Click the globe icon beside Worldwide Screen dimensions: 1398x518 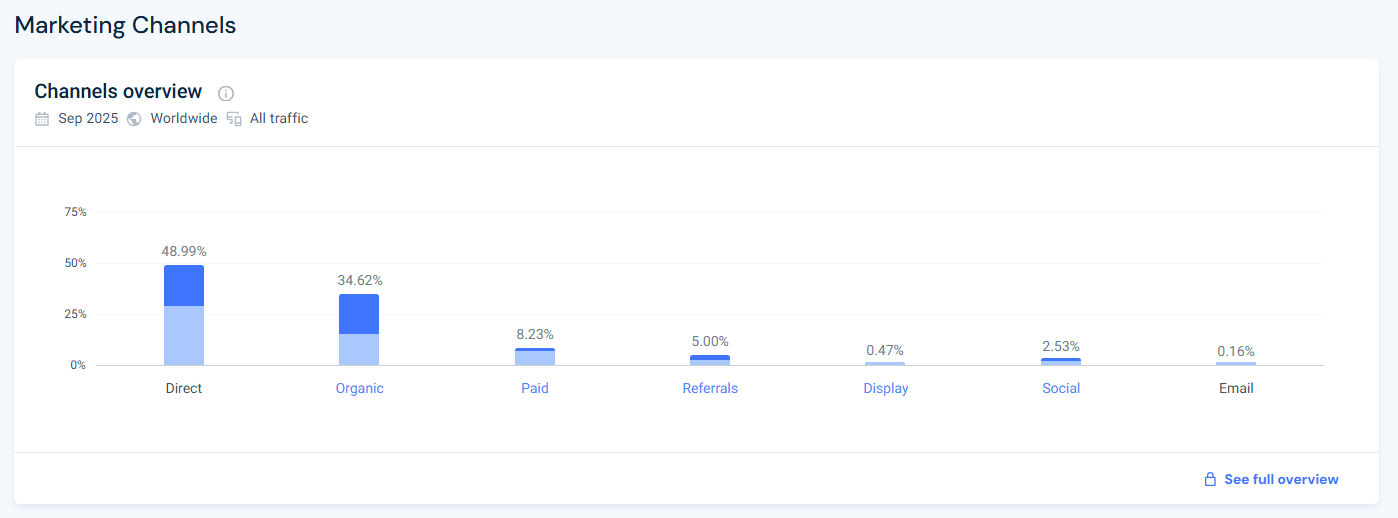(x=134, y=119)
